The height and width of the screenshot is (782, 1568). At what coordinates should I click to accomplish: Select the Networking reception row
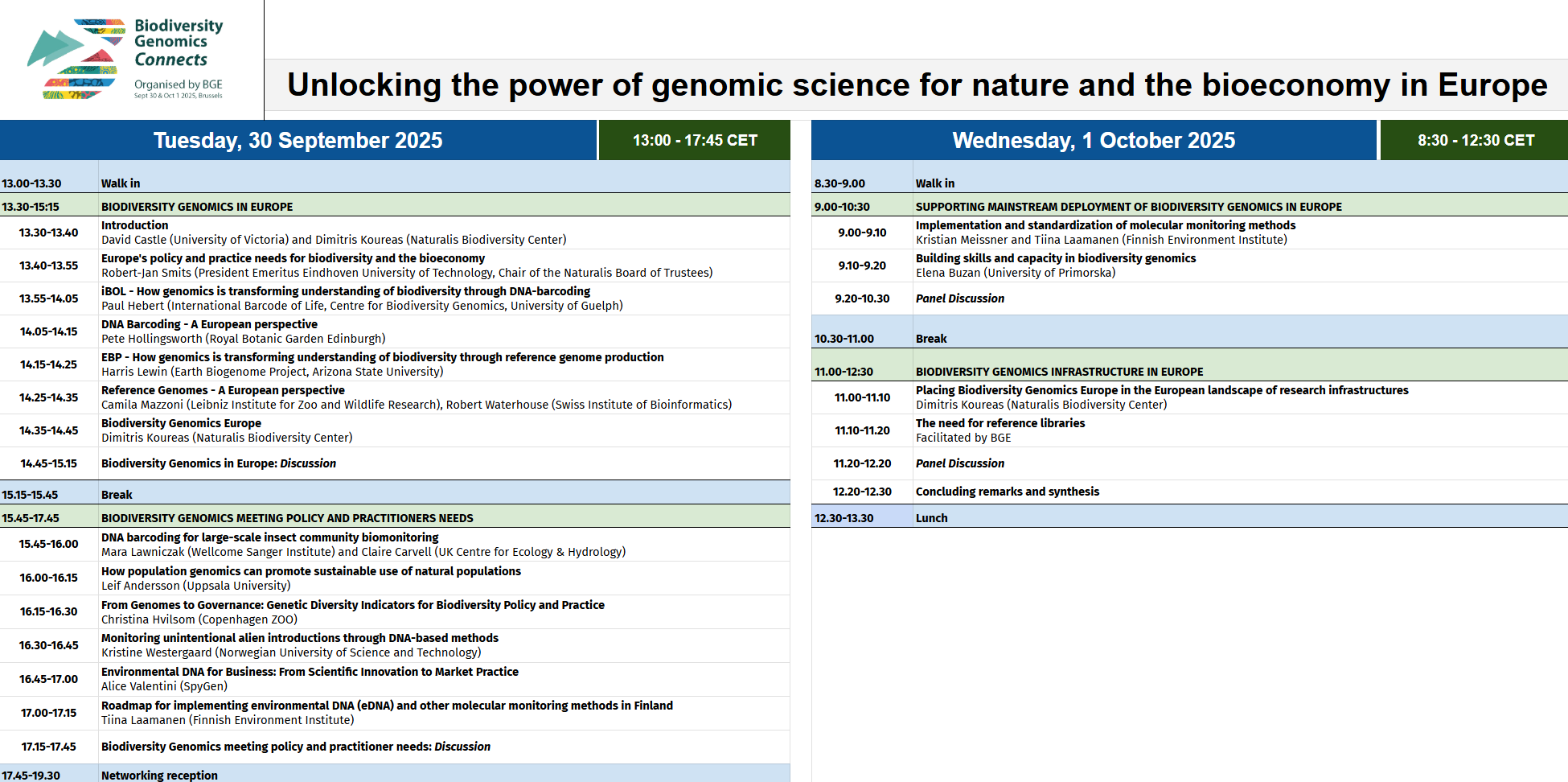(x=395, y=774)
